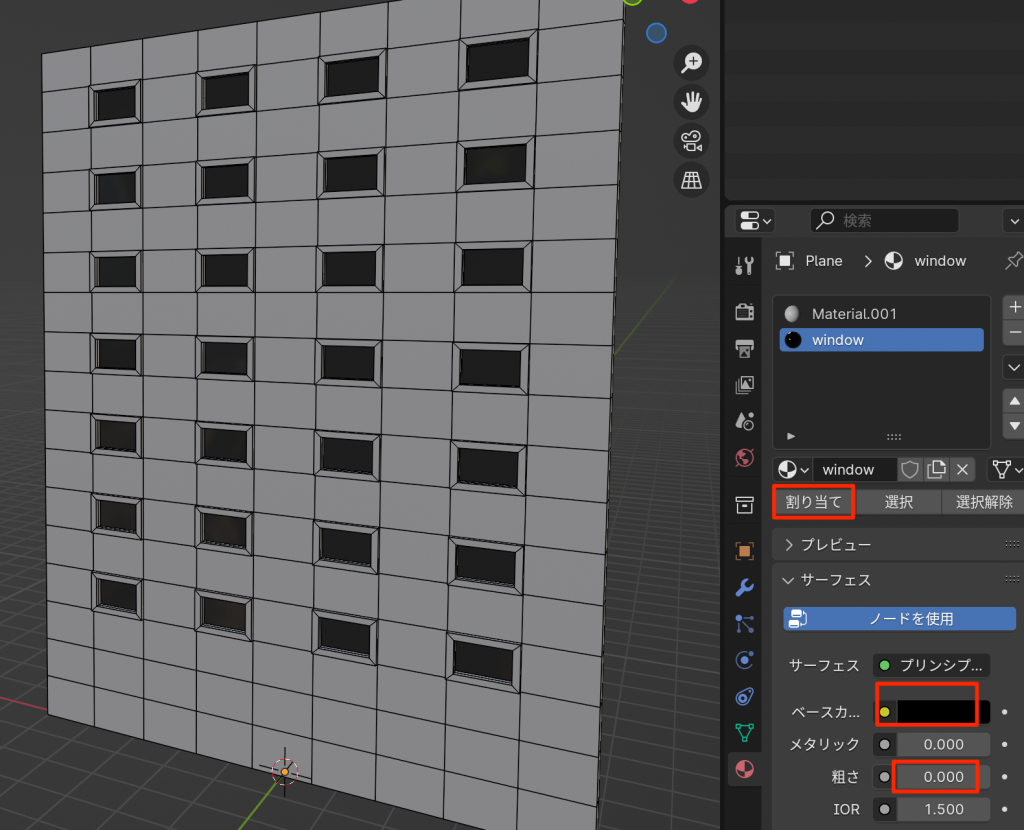Open the Physics properties tab icon
The height and width of the screenshot is (830, 1024).
[x=744, y=660]
